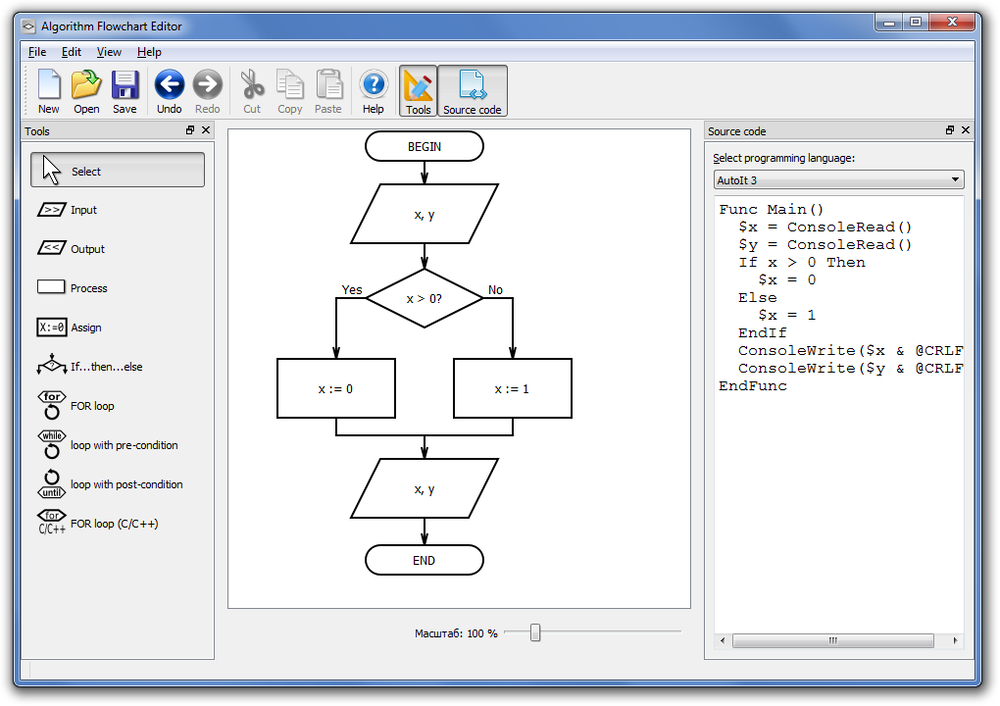Click the zoom scale slider handle

click(535, 632)
